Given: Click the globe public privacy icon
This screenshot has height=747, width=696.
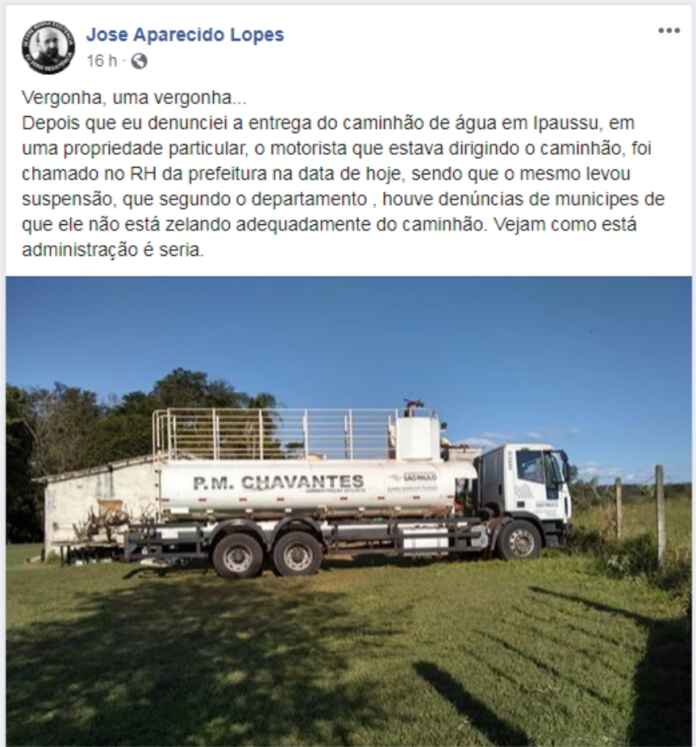Looking at the screenshot, I should [139, 61].
